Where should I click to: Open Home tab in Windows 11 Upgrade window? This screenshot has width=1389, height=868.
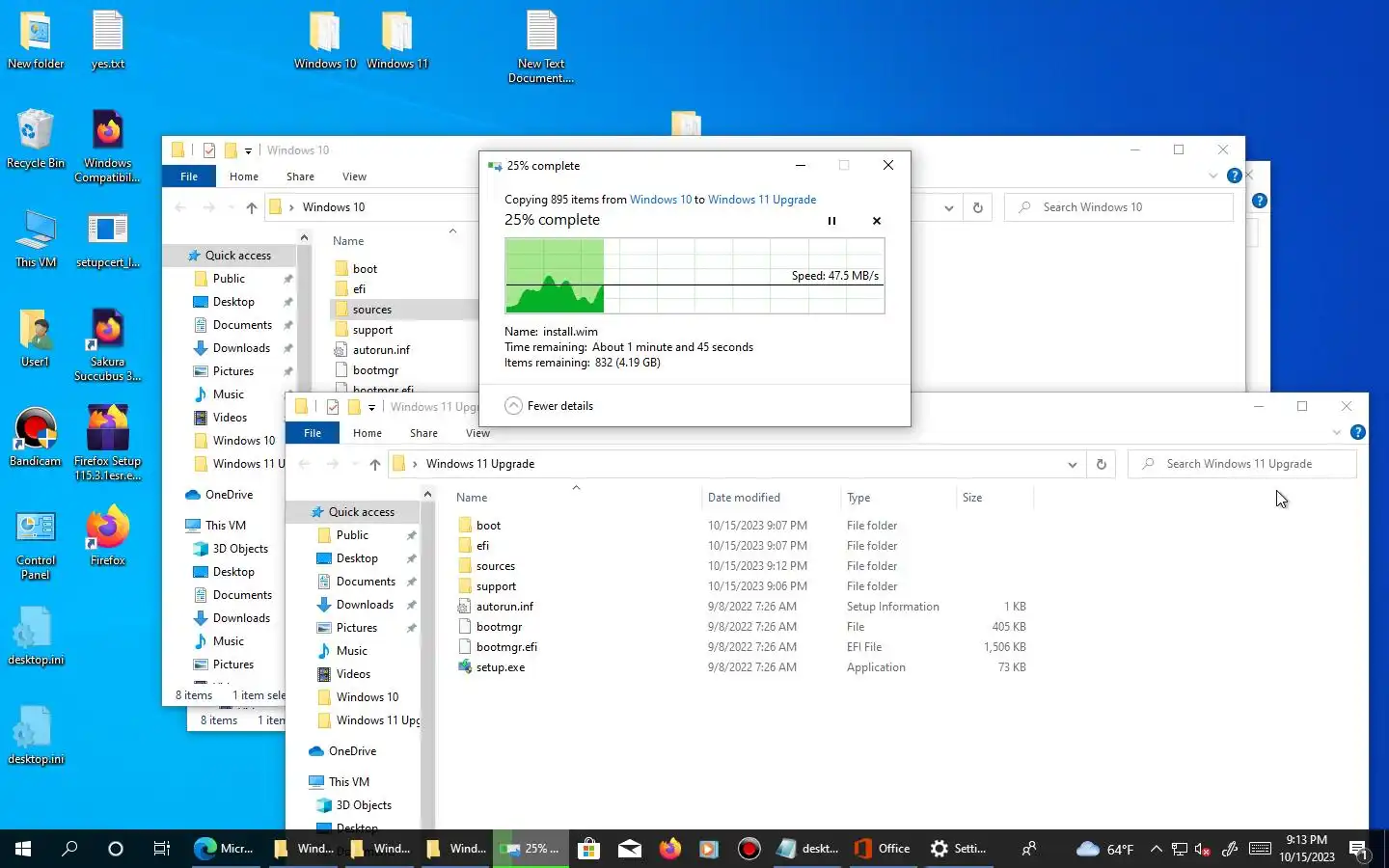pos(368,433)
